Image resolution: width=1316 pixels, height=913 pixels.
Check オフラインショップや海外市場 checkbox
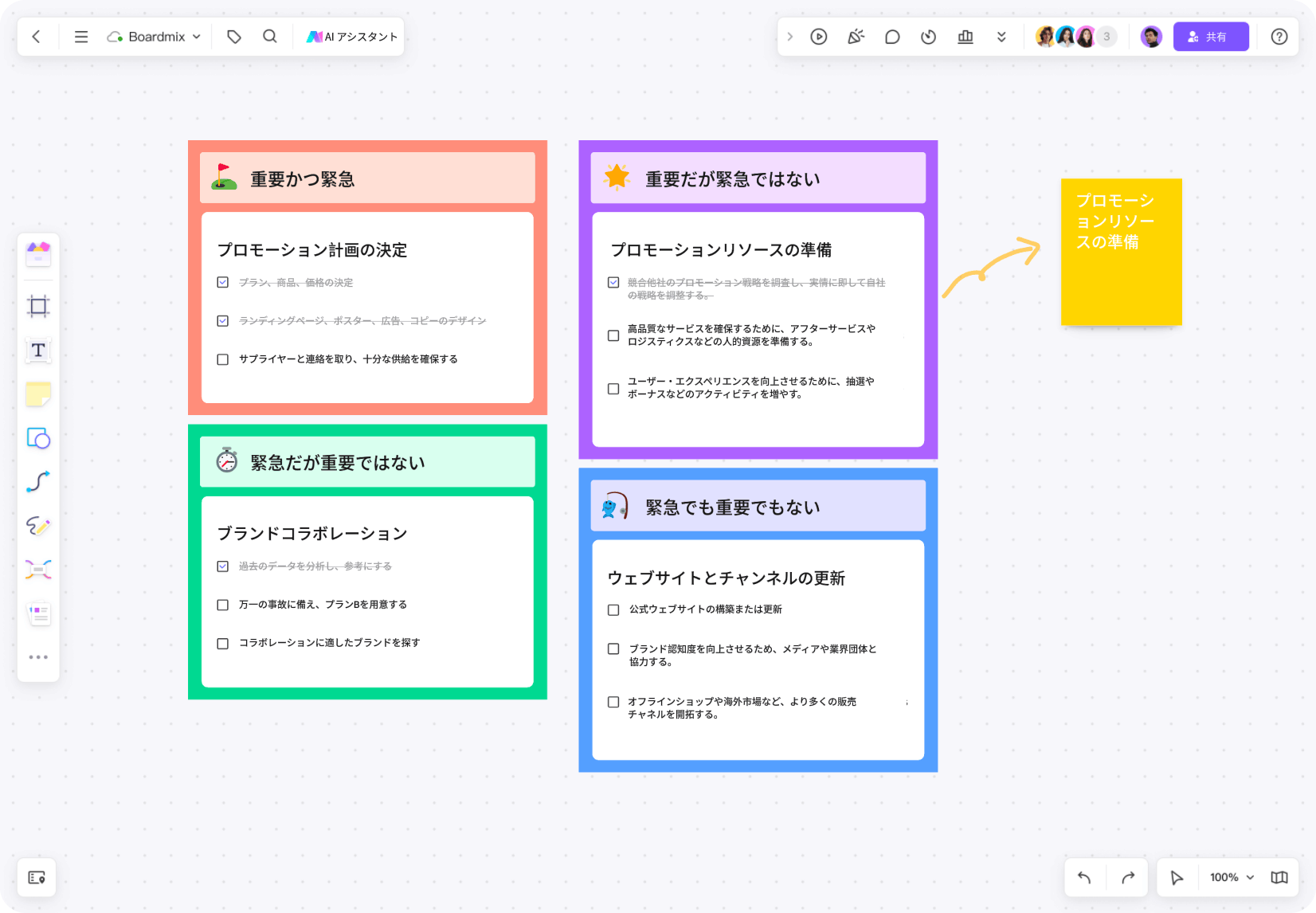coord(613,702)
